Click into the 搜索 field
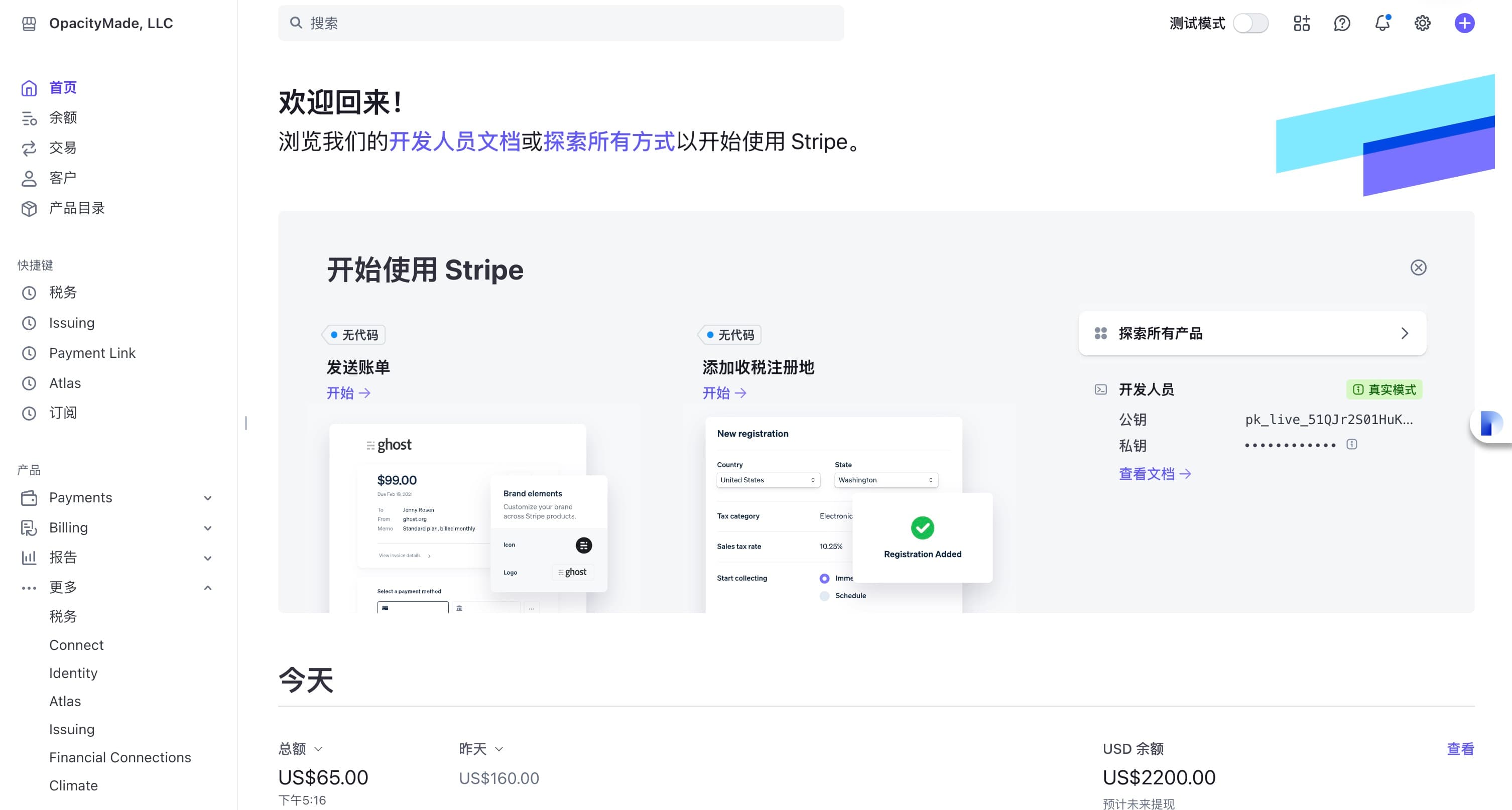This screenshot has width=1512, height=810. point(561,23)
